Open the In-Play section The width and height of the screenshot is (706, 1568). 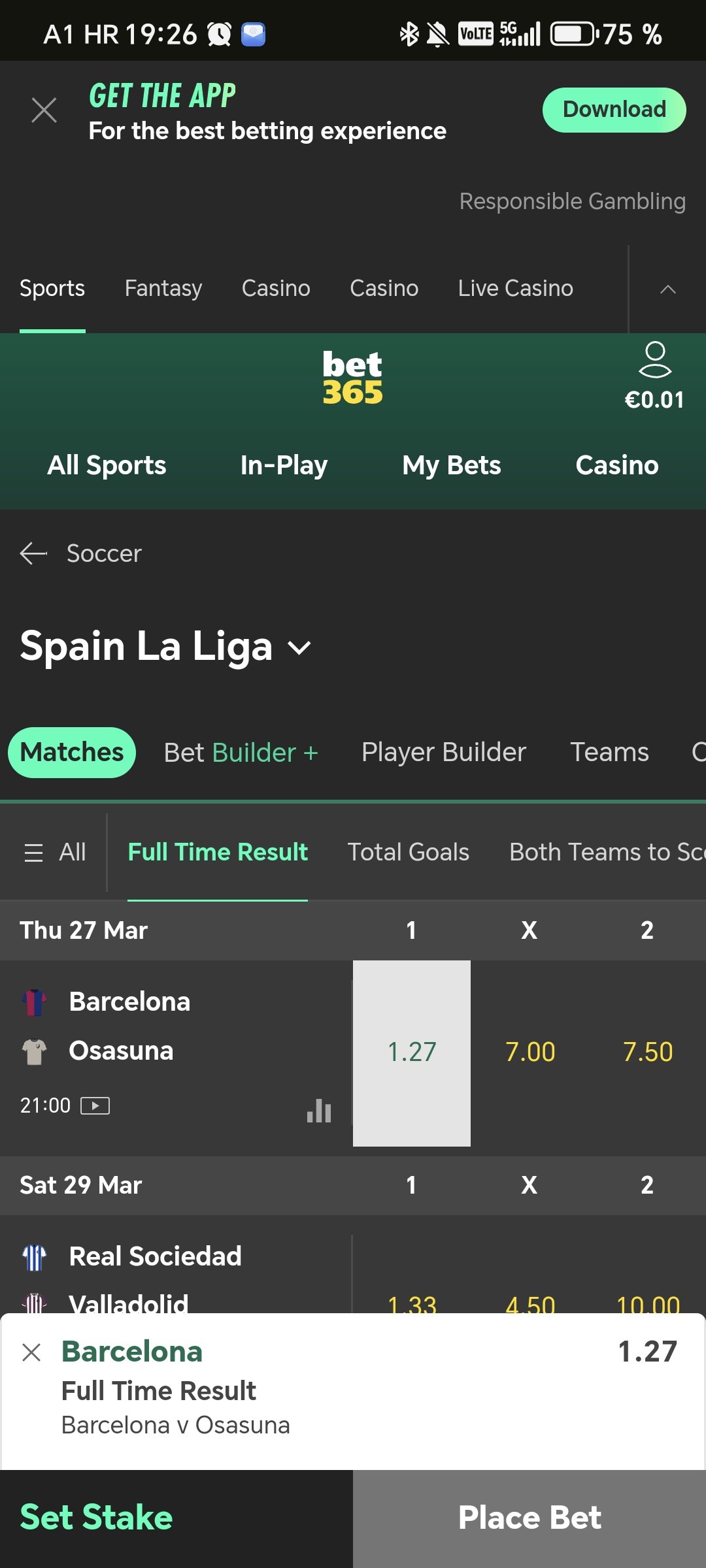click(284, 465)
